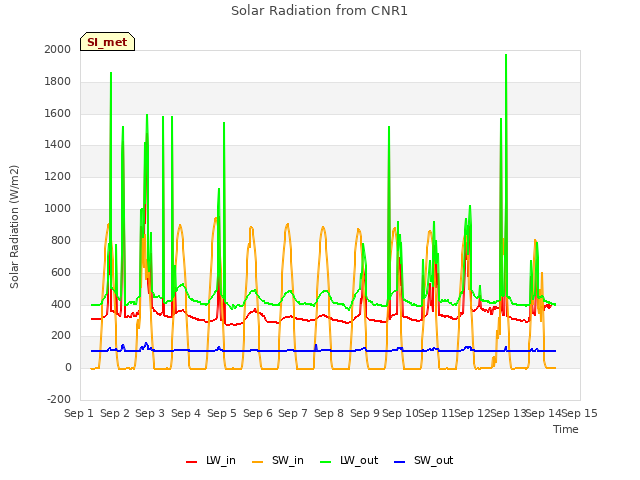Click the orange SW_in legend color marker
The height and width of the screenshot is (480, 640).
258,462
